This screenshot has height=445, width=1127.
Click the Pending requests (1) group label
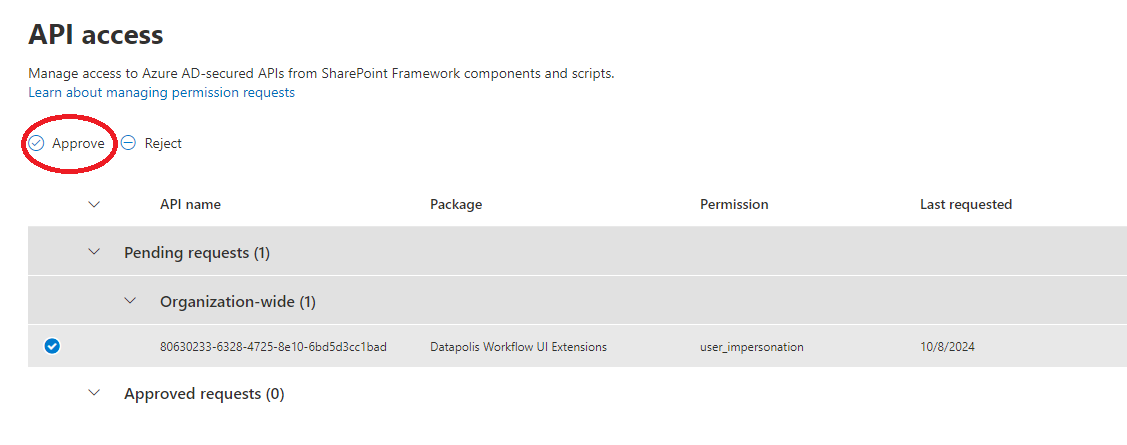[x=197, y=253]
